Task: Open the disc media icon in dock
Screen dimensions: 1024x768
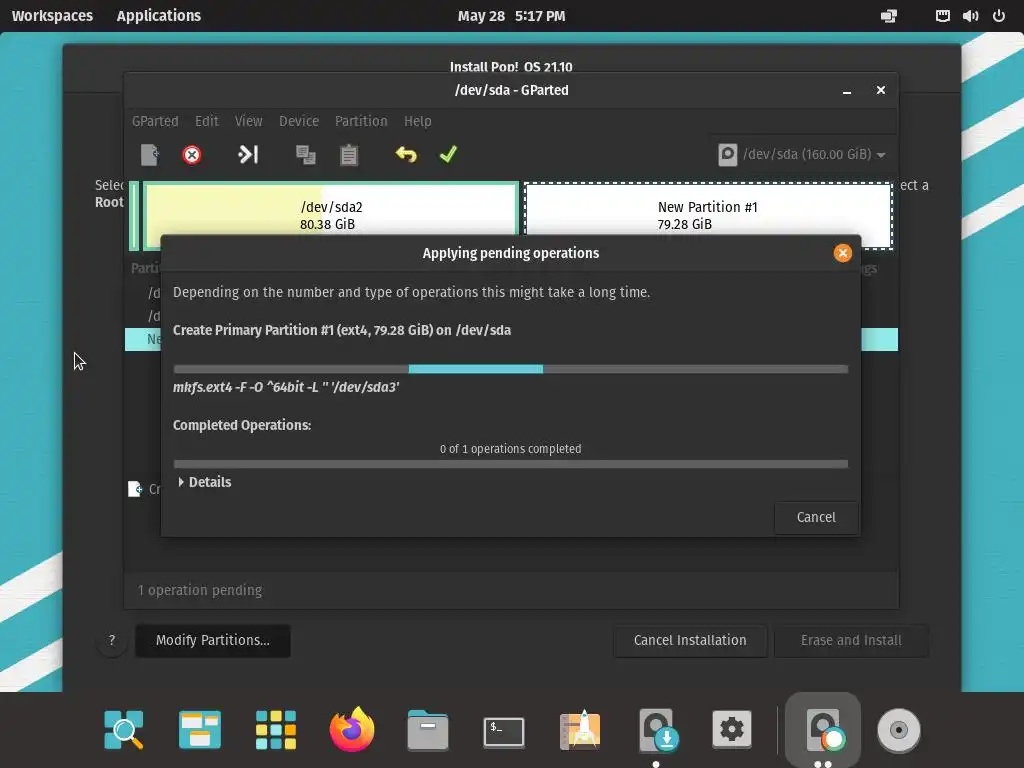Action: [x=899, y=730]
